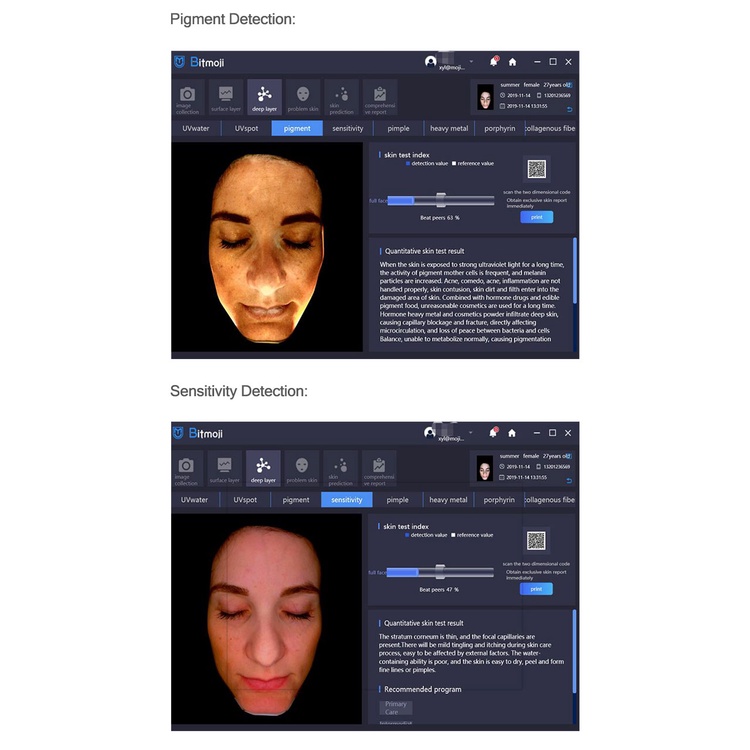Click Primary Care button in sensitivity window
Viewport: 750px width, 750px height.
[x=397, y=708]
